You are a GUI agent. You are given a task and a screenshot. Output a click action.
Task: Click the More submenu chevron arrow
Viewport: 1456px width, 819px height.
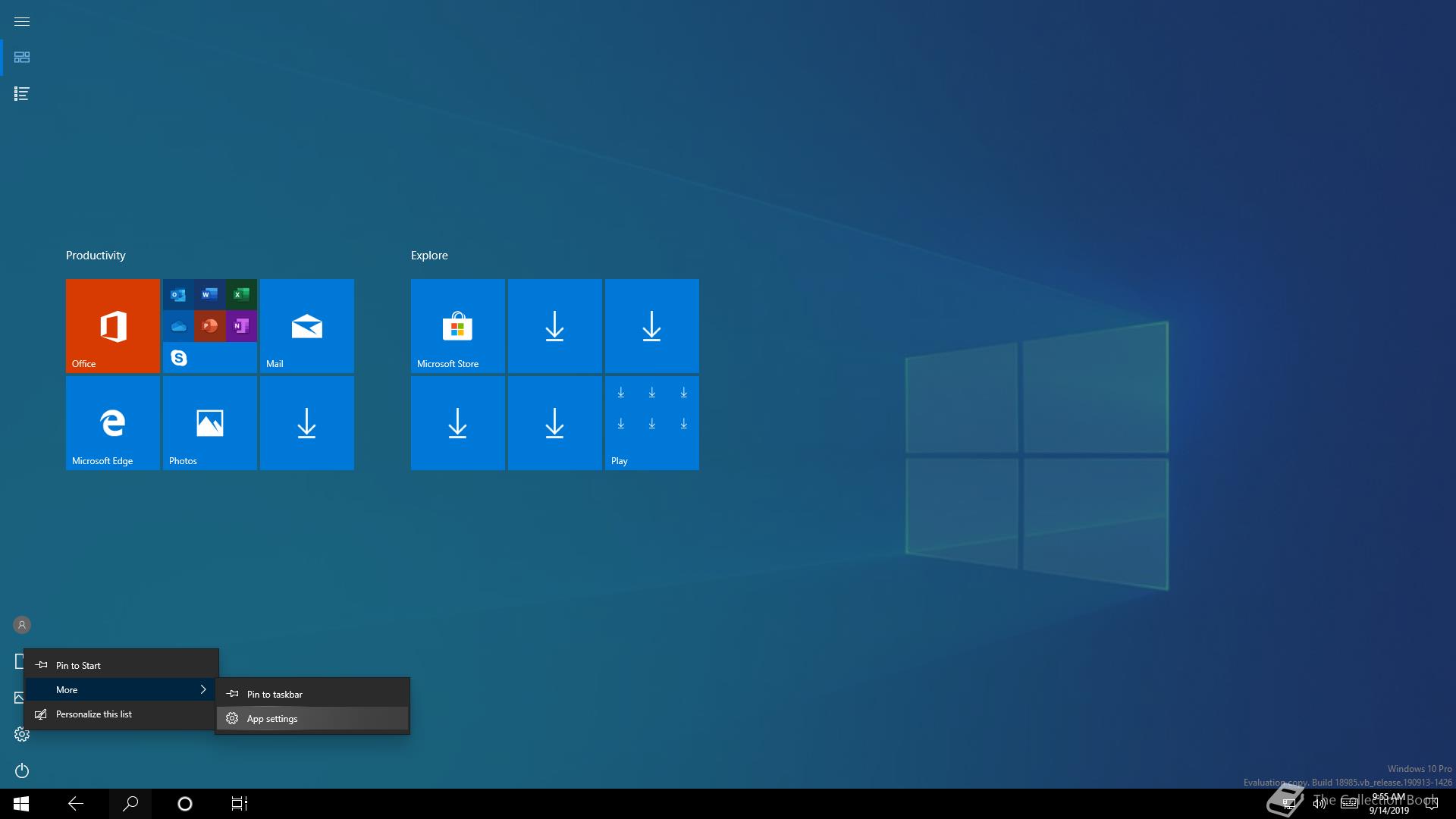203,689
